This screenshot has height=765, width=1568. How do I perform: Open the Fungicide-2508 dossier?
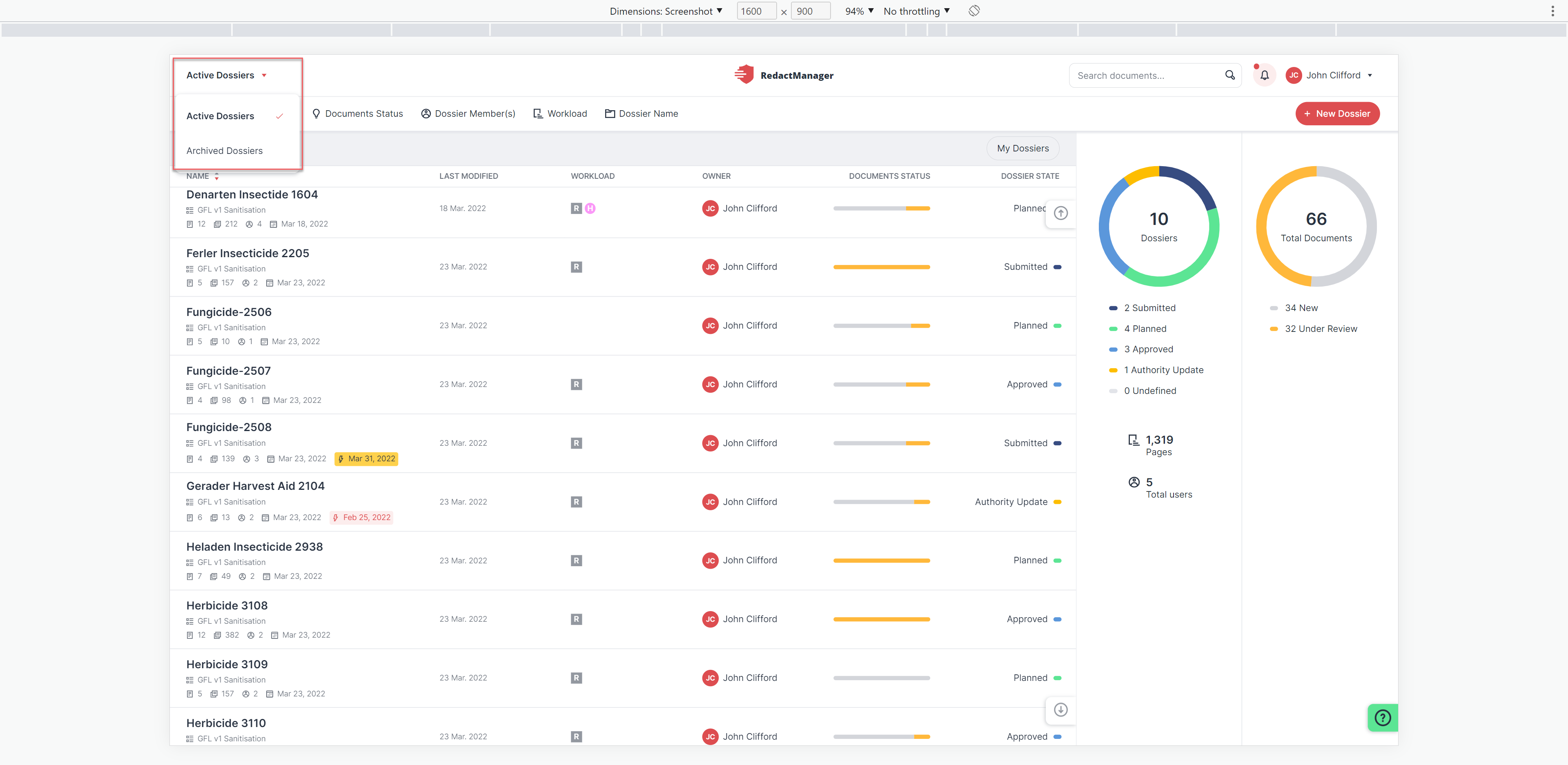[228, 427]
